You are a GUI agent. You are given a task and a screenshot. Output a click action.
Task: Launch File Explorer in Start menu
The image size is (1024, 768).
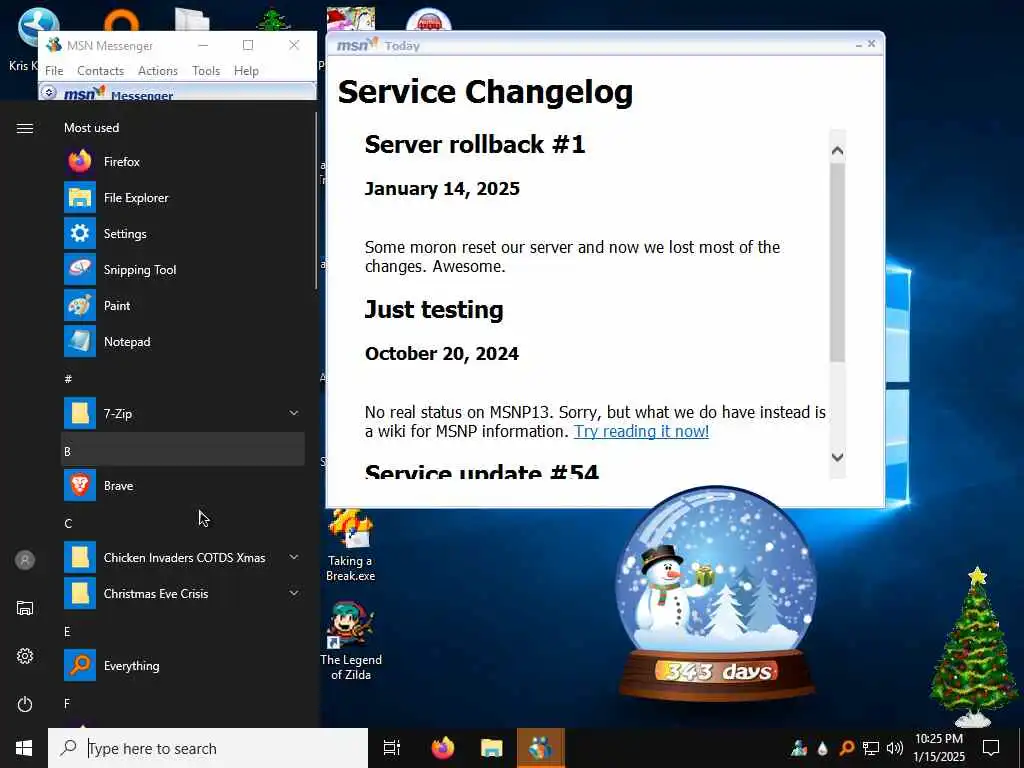(x=183, y=197)
